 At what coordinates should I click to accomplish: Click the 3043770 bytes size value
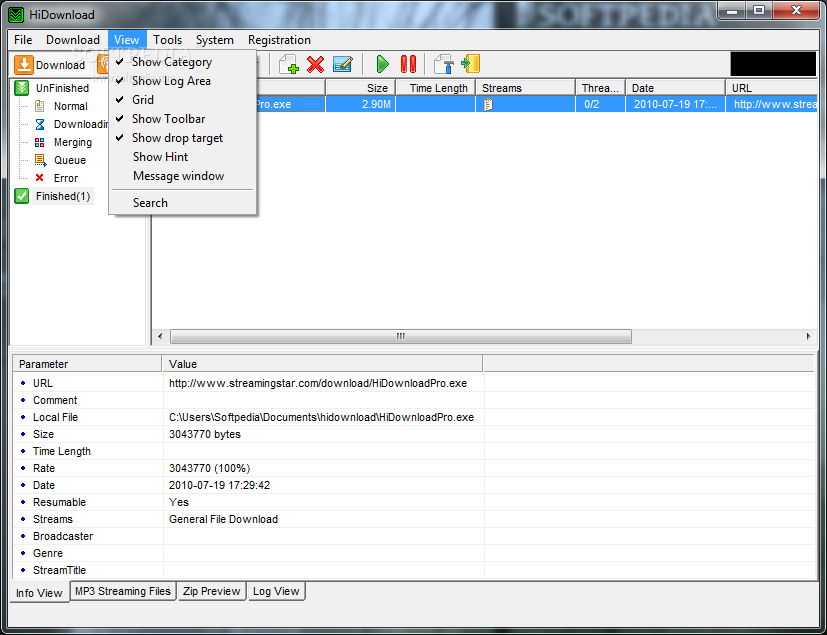point(205,434)
